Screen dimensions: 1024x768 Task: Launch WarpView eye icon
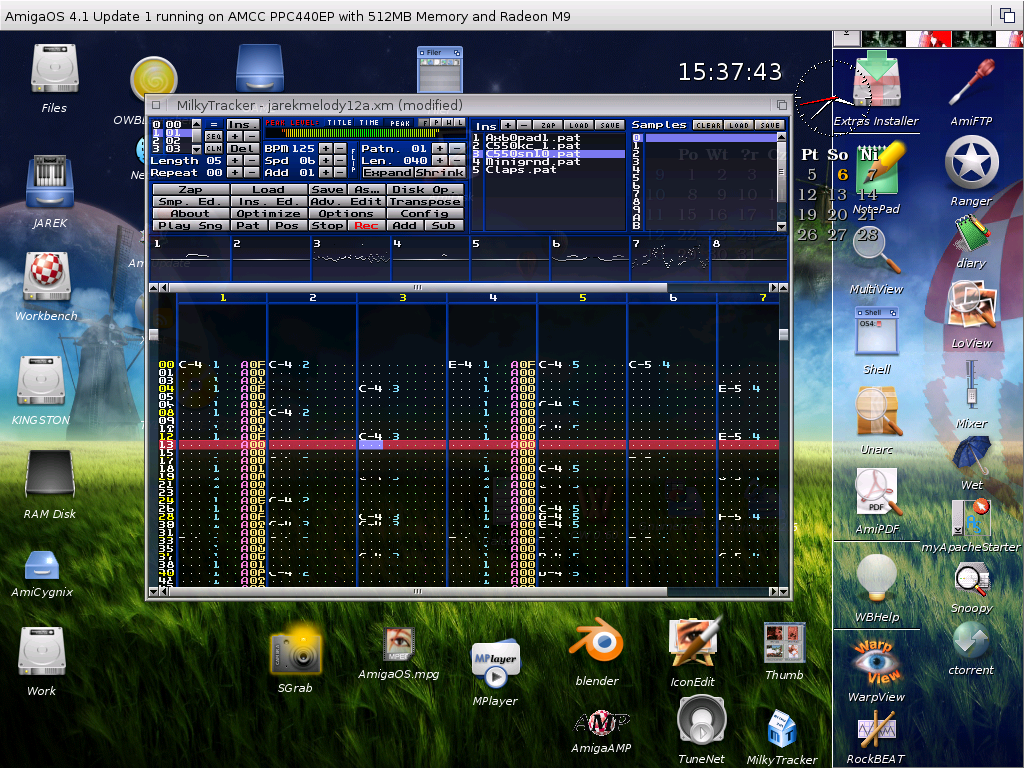(x=876, y=661)
